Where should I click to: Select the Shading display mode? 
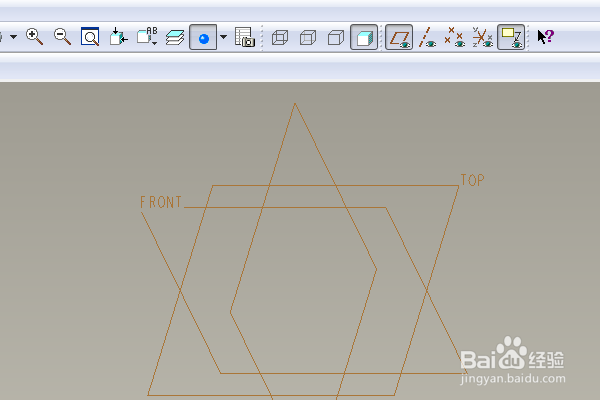364,37
